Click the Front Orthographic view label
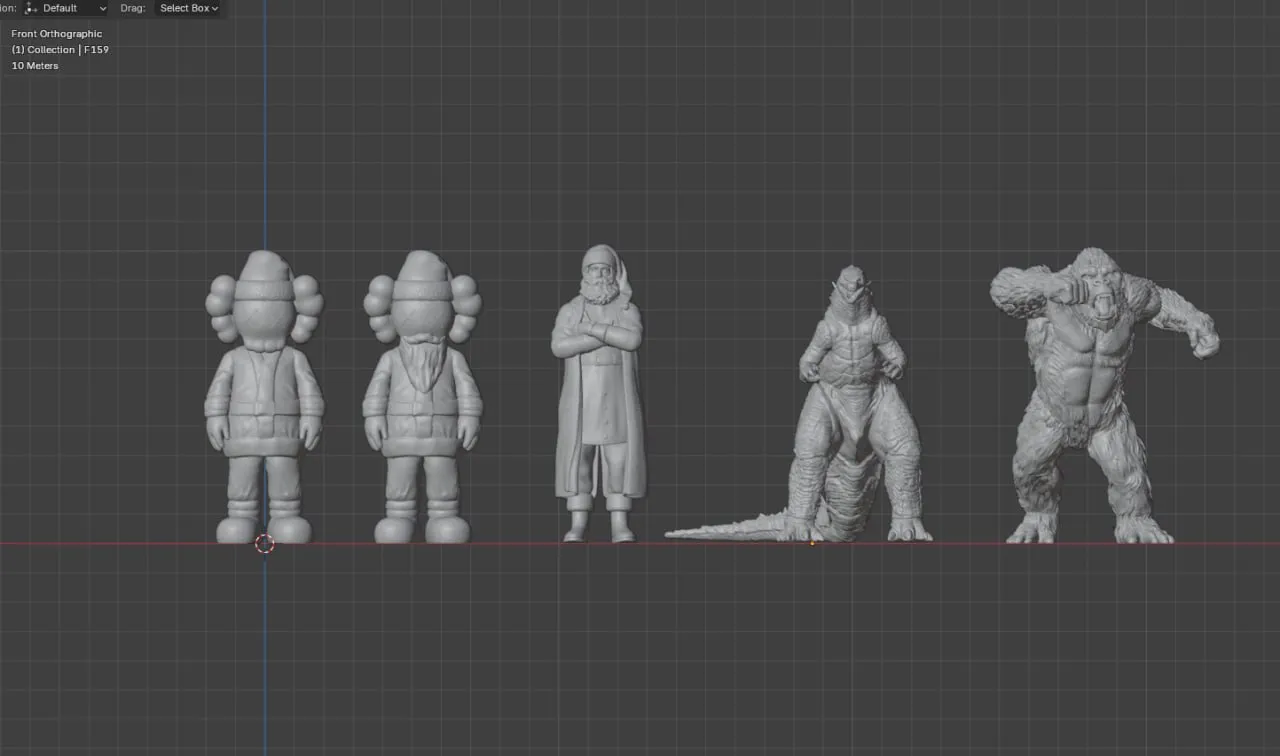 57,34
